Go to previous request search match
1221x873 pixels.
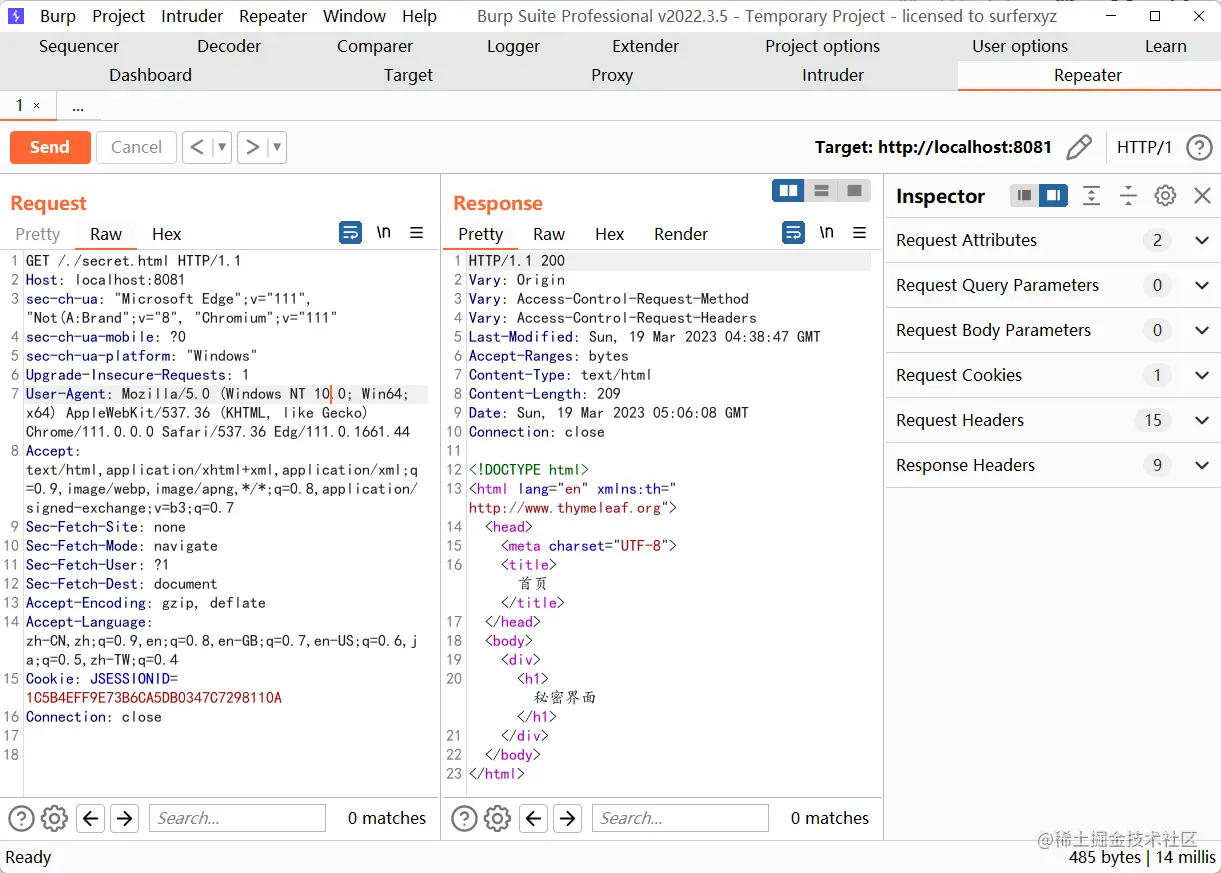(x=91, y=818)
